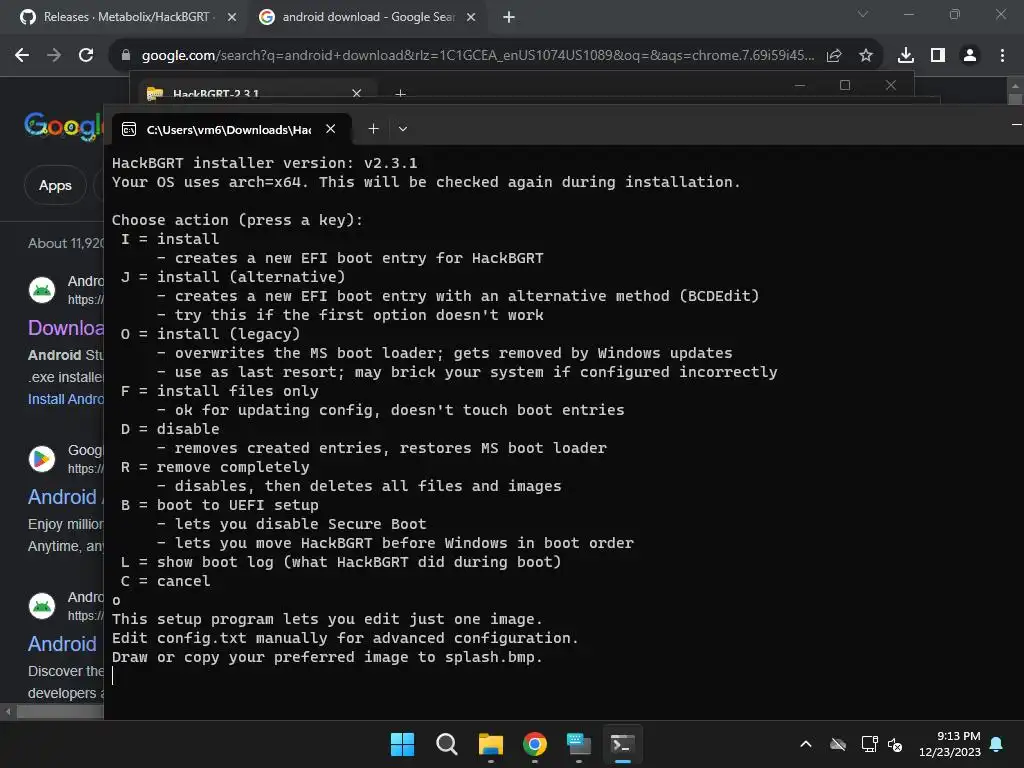Click the third result's Android favicon
1024x768 pixels.
tap(42, 606)
